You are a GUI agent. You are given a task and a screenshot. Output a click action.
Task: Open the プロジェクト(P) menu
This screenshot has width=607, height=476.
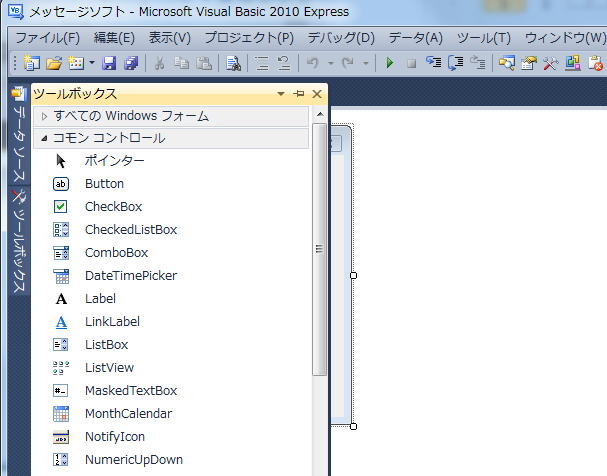point(249,38)
